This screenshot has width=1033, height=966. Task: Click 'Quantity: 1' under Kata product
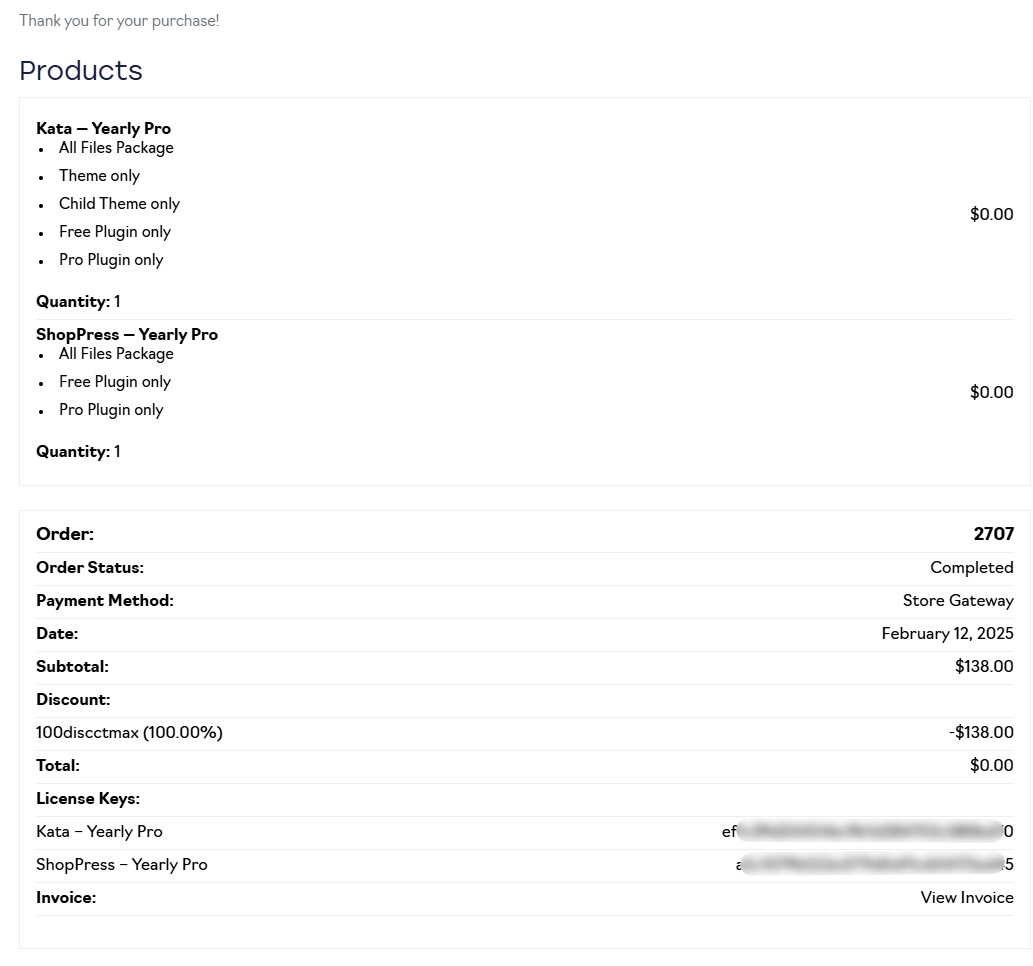pos(78,302)
